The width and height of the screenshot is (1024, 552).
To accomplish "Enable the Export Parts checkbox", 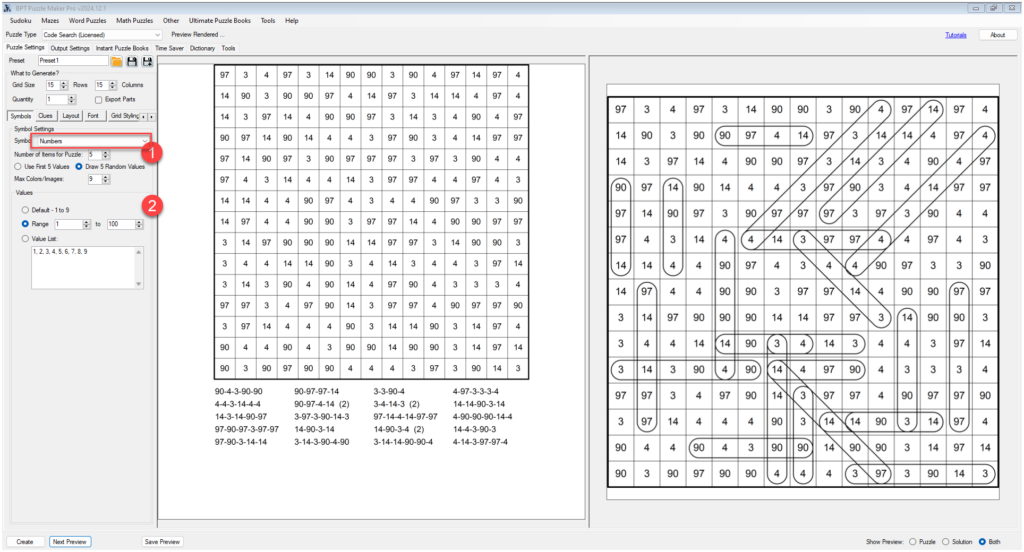I will click(x=98, y=100).
